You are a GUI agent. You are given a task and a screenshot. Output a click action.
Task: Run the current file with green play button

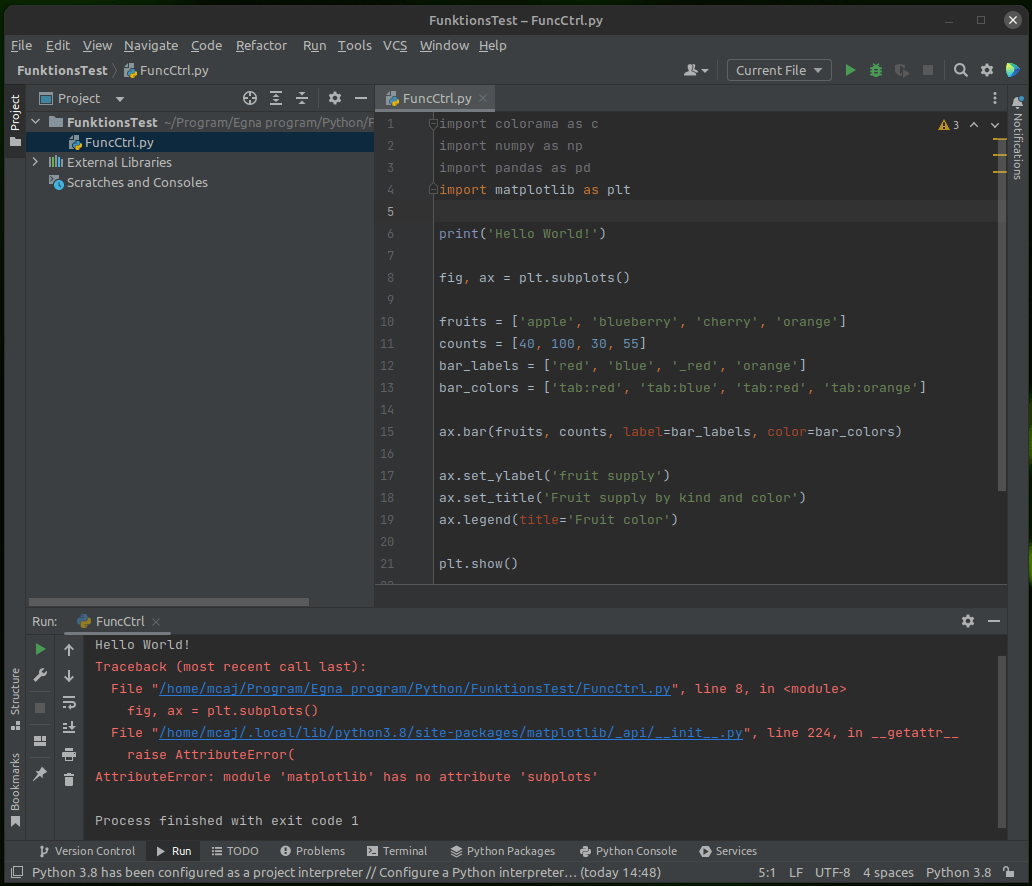pyautogui.click(x=850, y=70)
